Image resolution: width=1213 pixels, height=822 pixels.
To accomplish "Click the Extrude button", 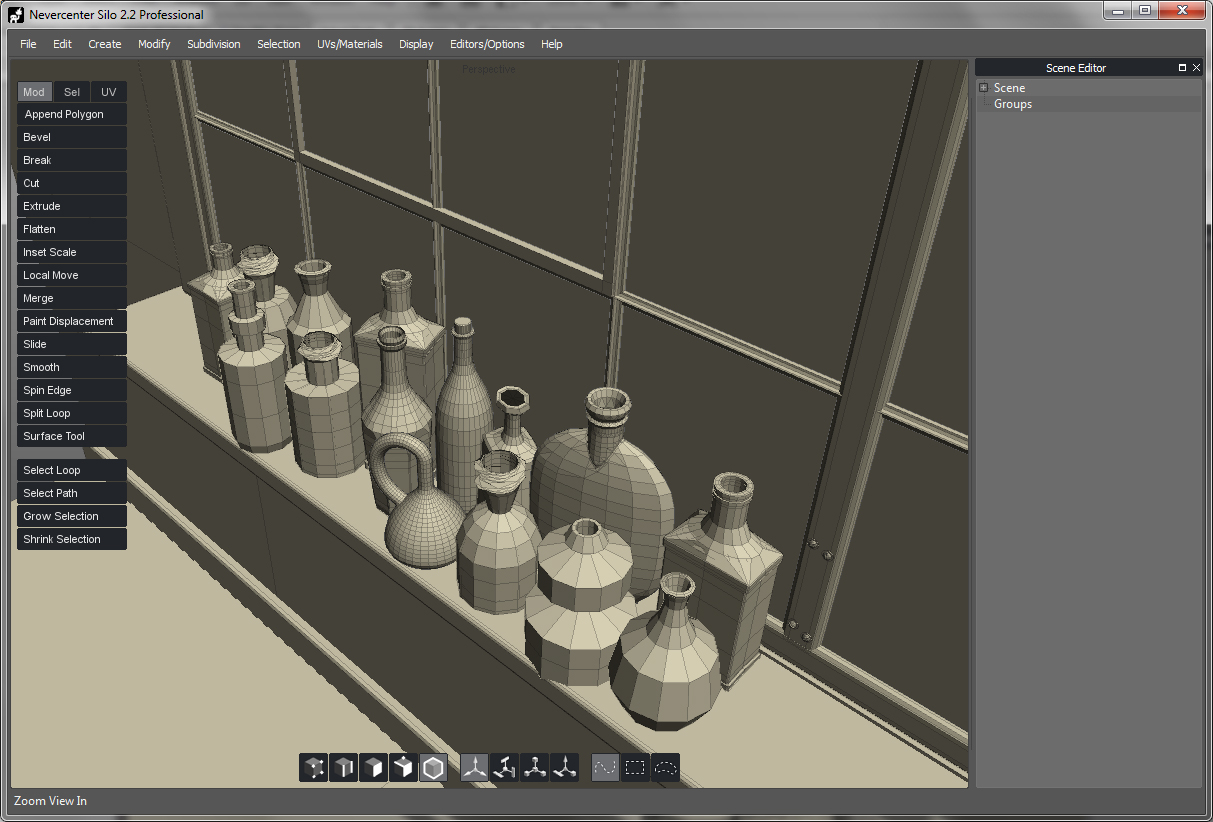I will click(72, 206).
